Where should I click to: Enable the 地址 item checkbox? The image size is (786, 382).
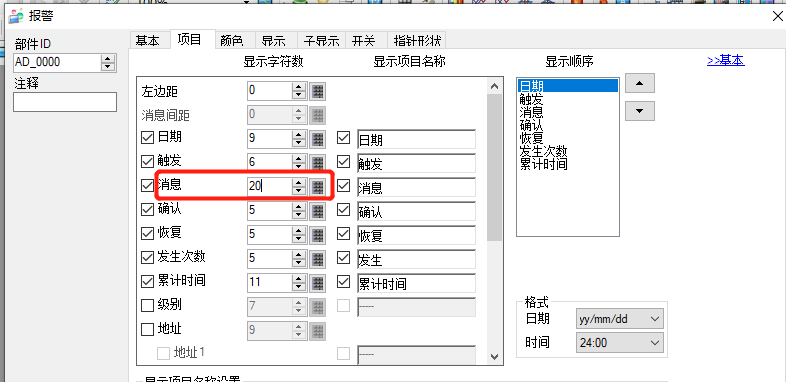[x=147, y=329]
